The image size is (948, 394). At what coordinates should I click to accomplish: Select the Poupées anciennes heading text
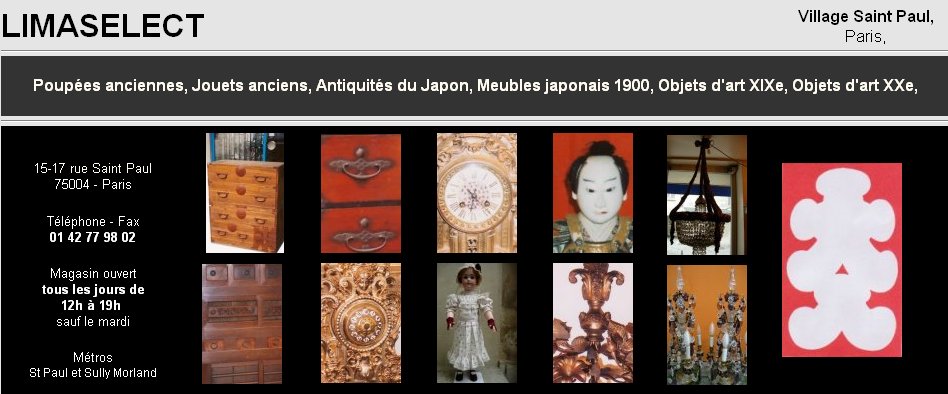[109, 86]
